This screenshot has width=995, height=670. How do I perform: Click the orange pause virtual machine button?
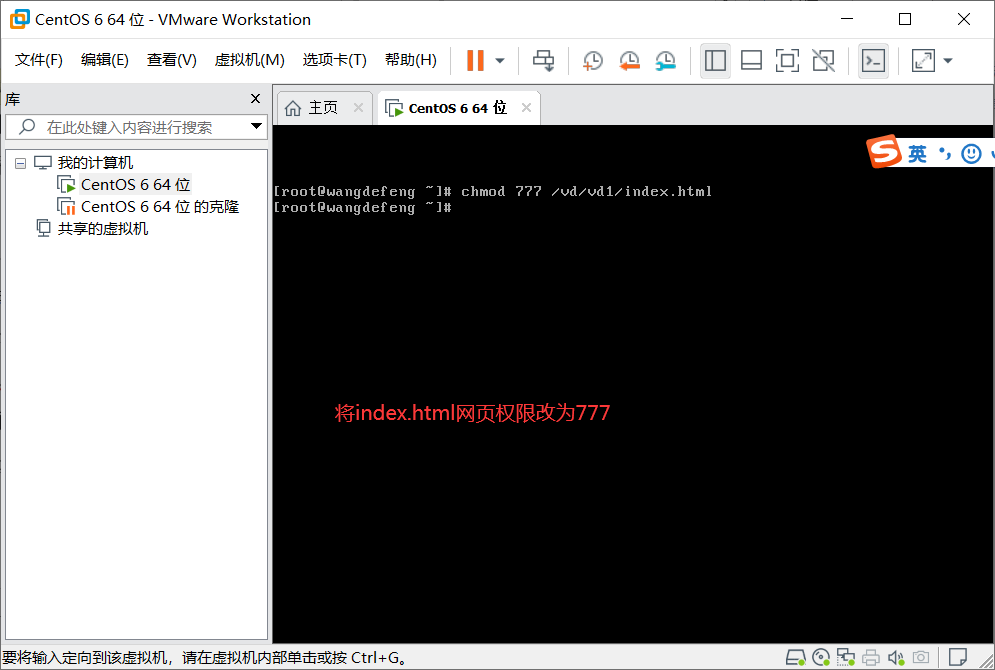tap(475, 60)
